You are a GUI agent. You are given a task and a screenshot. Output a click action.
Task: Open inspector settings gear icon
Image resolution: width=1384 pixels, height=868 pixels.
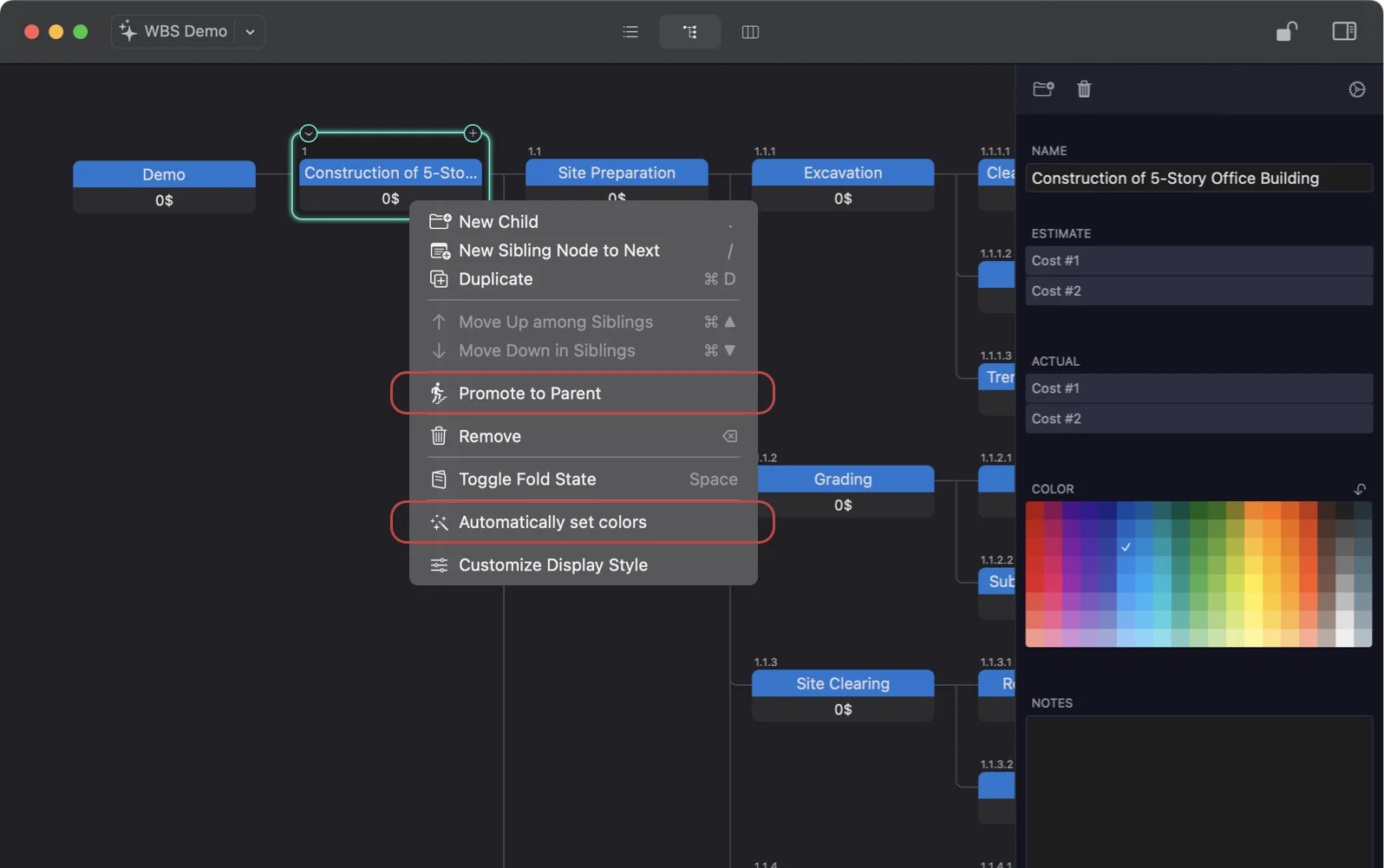1356,89
